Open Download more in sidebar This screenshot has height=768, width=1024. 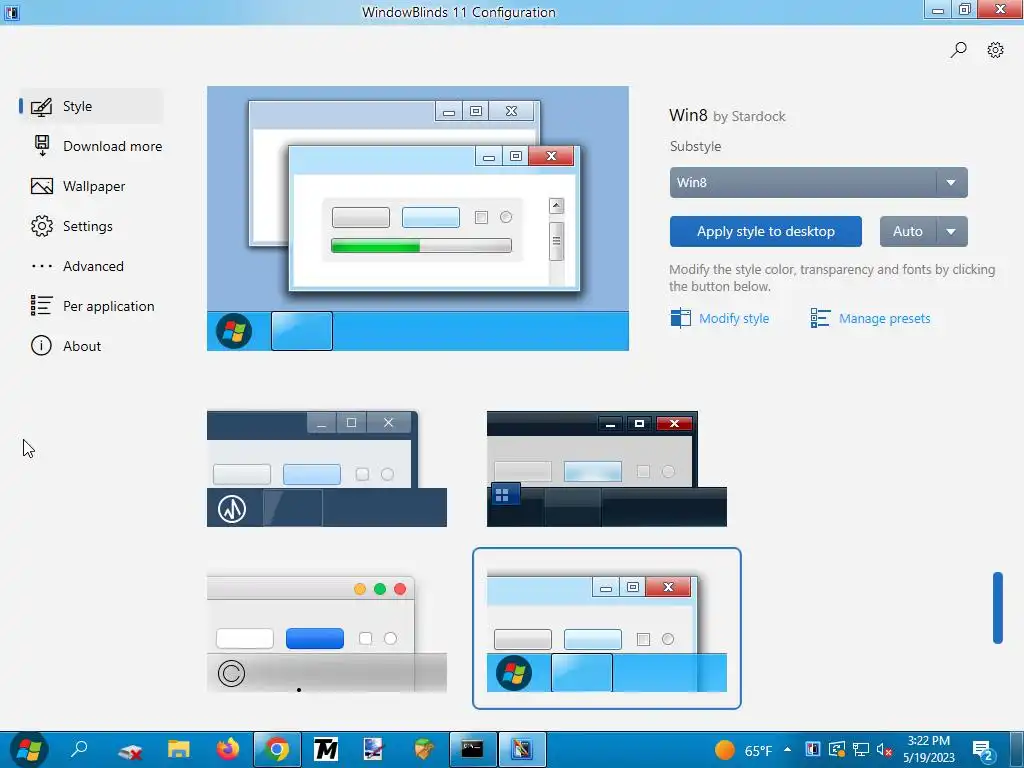[96, 146]
